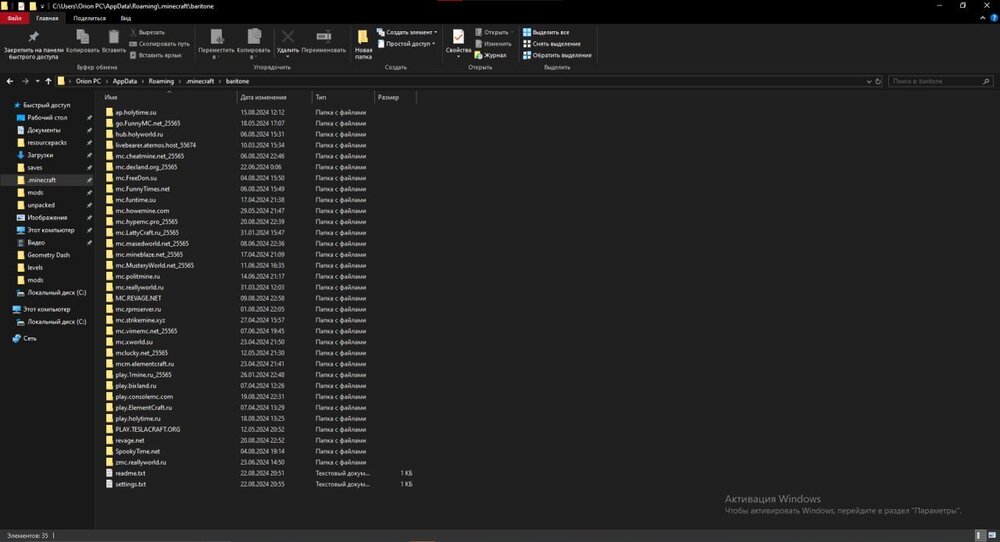Click Обратить выделение in the ribbon
This screenshot has height=542, width=1000.
click(x=557, y=55)
